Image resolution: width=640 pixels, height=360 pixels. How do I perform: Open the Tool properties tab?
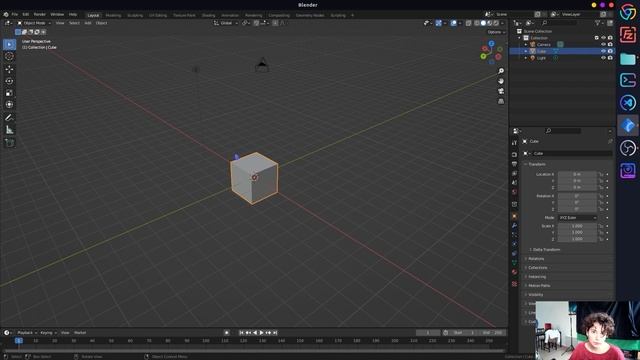click(x=514, y=143)
